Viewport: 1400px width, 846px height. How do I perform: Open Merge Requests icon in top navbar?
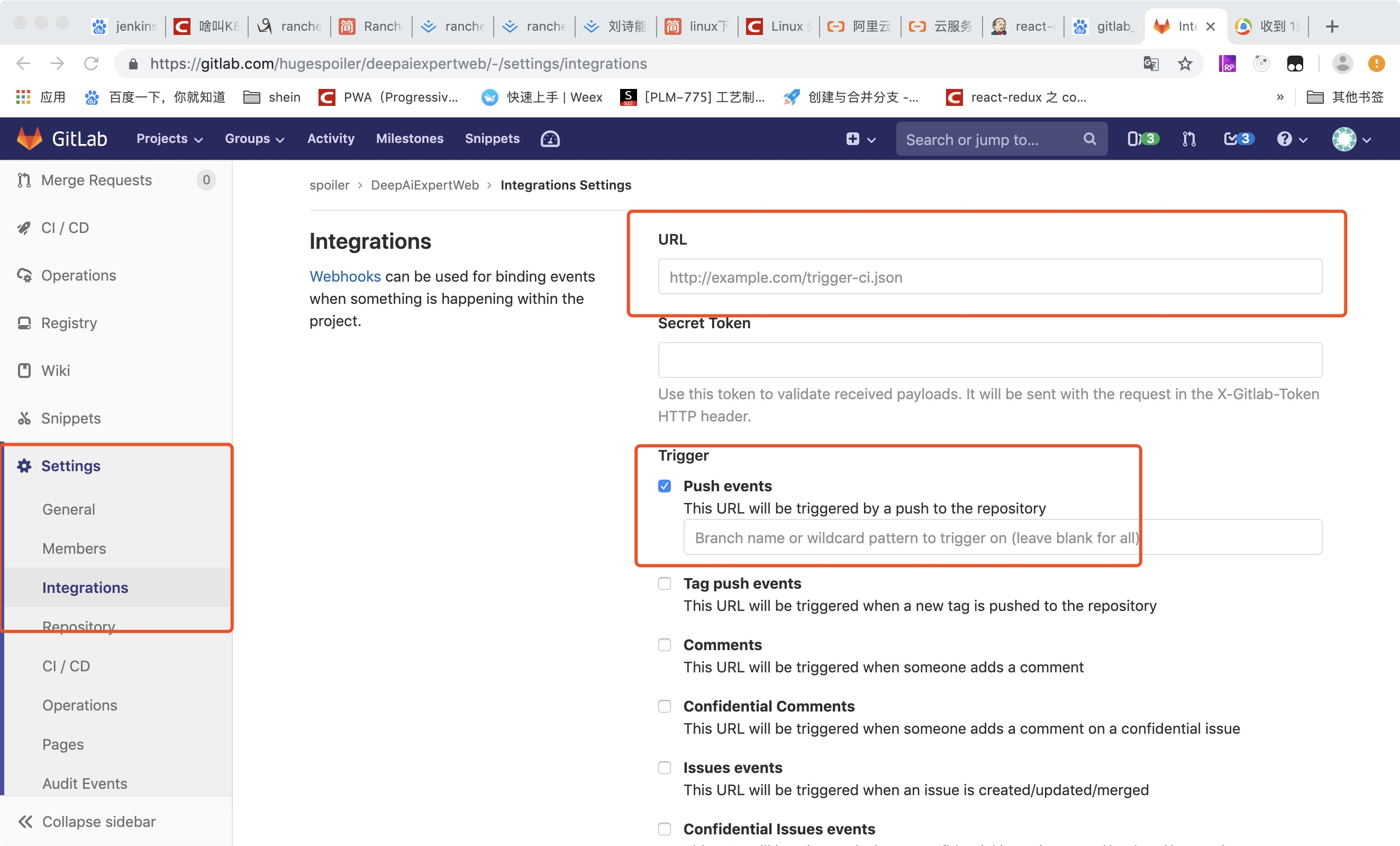click(x=1189, y=139)
